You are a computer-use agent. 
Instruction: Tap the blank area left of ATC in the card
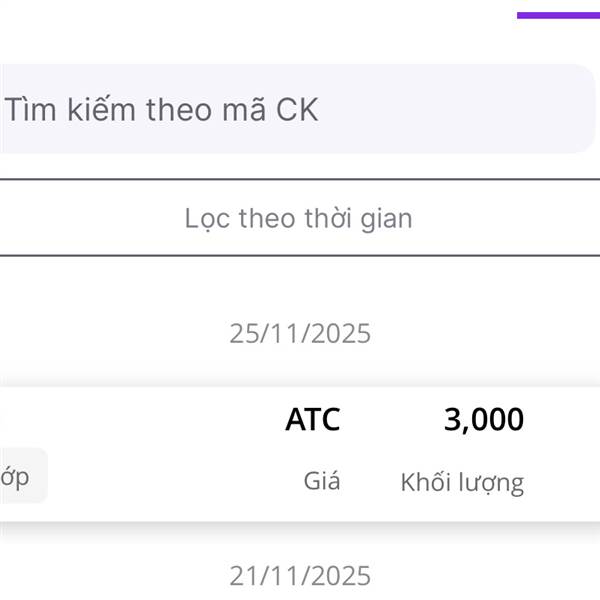tap(150, 420)
